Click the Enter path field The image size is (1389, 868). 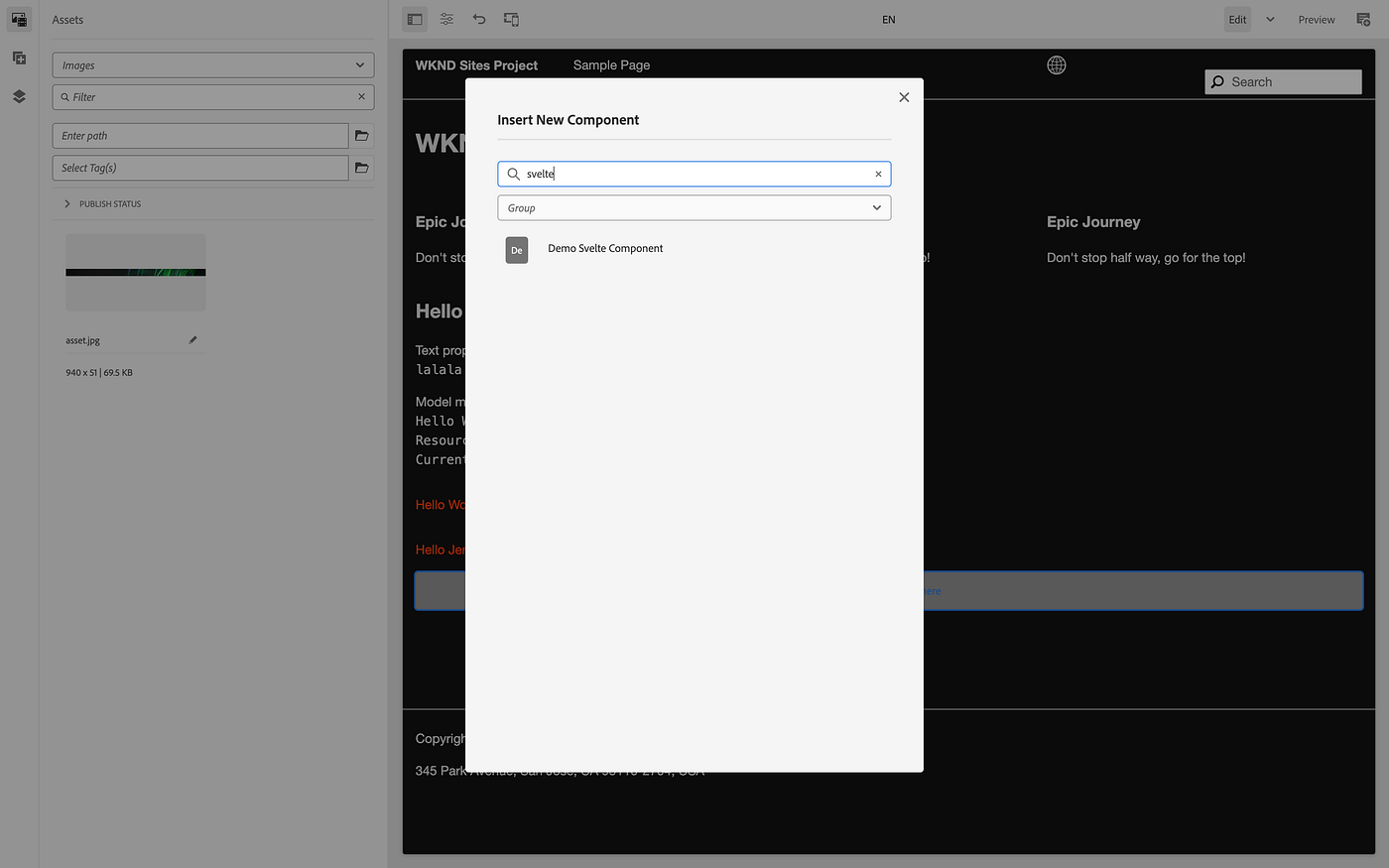pyautogui.click(x=200, y=136)
